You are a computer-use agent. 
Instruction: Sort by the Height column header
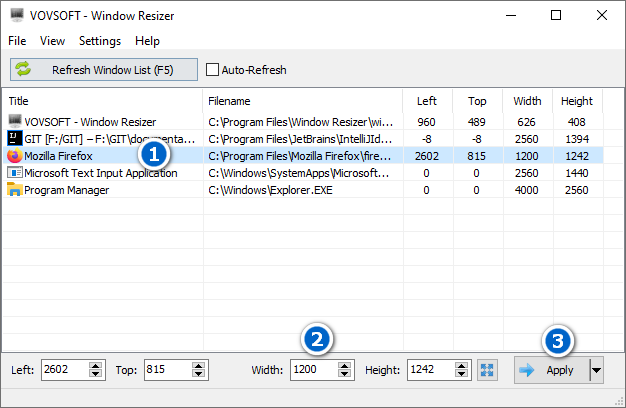pyautogui.click(x=577, y=101)
